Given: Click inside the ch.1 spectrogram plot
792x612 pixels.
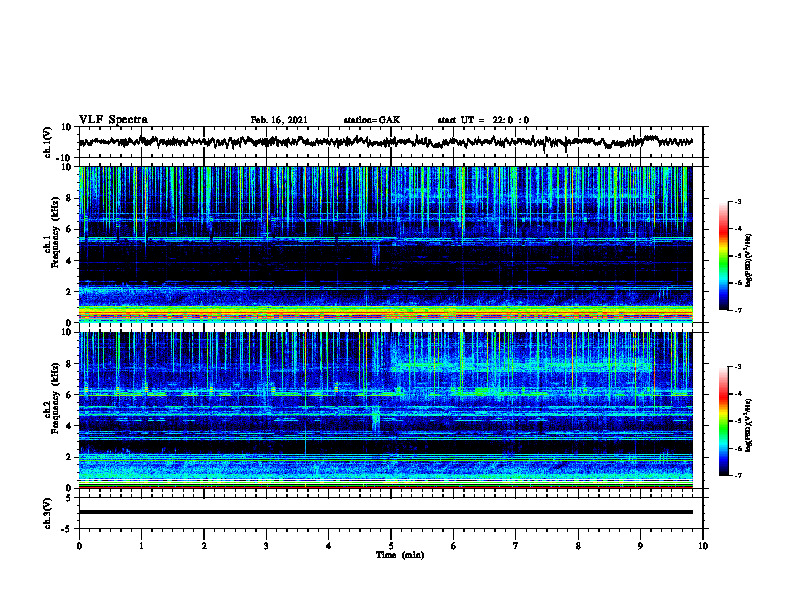Looking at the screenshot, I should pos(385,244).
